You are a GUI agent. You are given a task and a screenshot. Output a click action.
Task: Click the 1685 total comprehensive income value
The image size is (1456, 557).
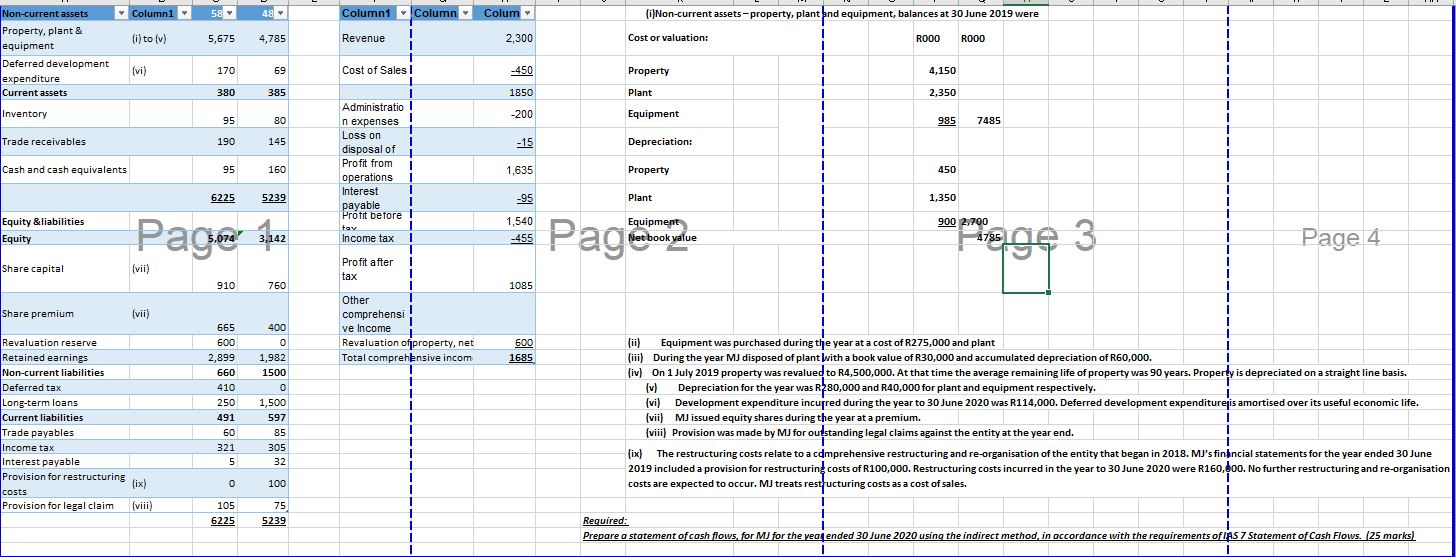504,357
